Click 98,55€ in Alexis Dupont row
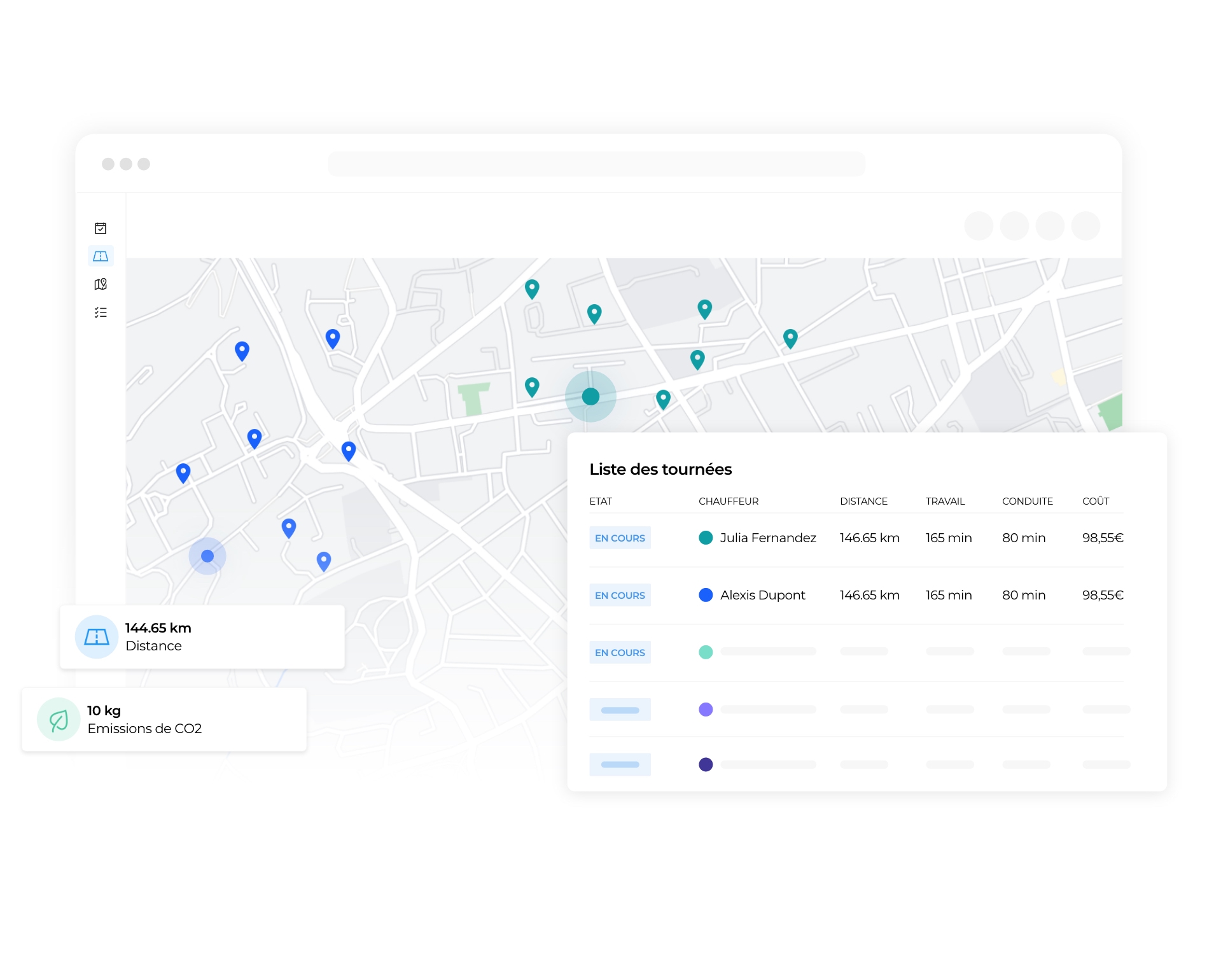This screenshot has height=980, width=1207. [x=1103, y=595]
